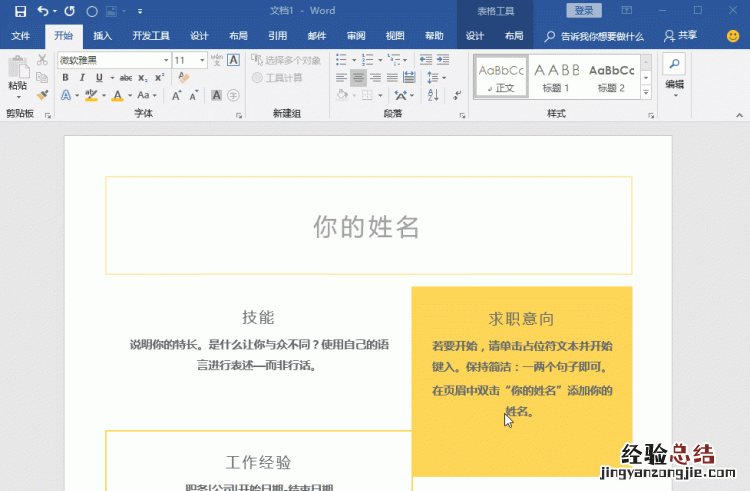Open the Paste options dropdown arrow
The height and width of the screenshot is (491, 750).
pos(18,97)
